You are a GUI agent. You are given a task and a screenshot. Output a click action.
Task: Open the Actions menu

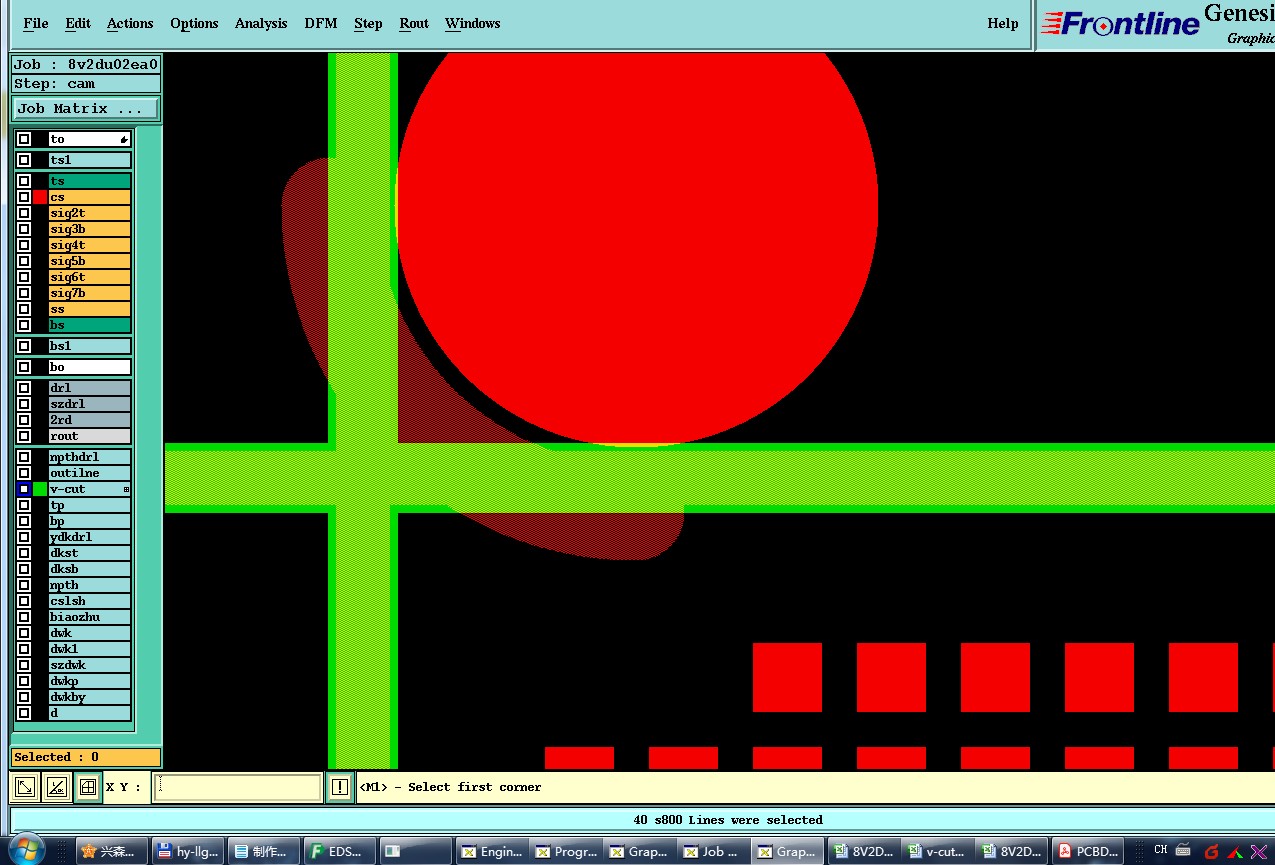[130, 23]
